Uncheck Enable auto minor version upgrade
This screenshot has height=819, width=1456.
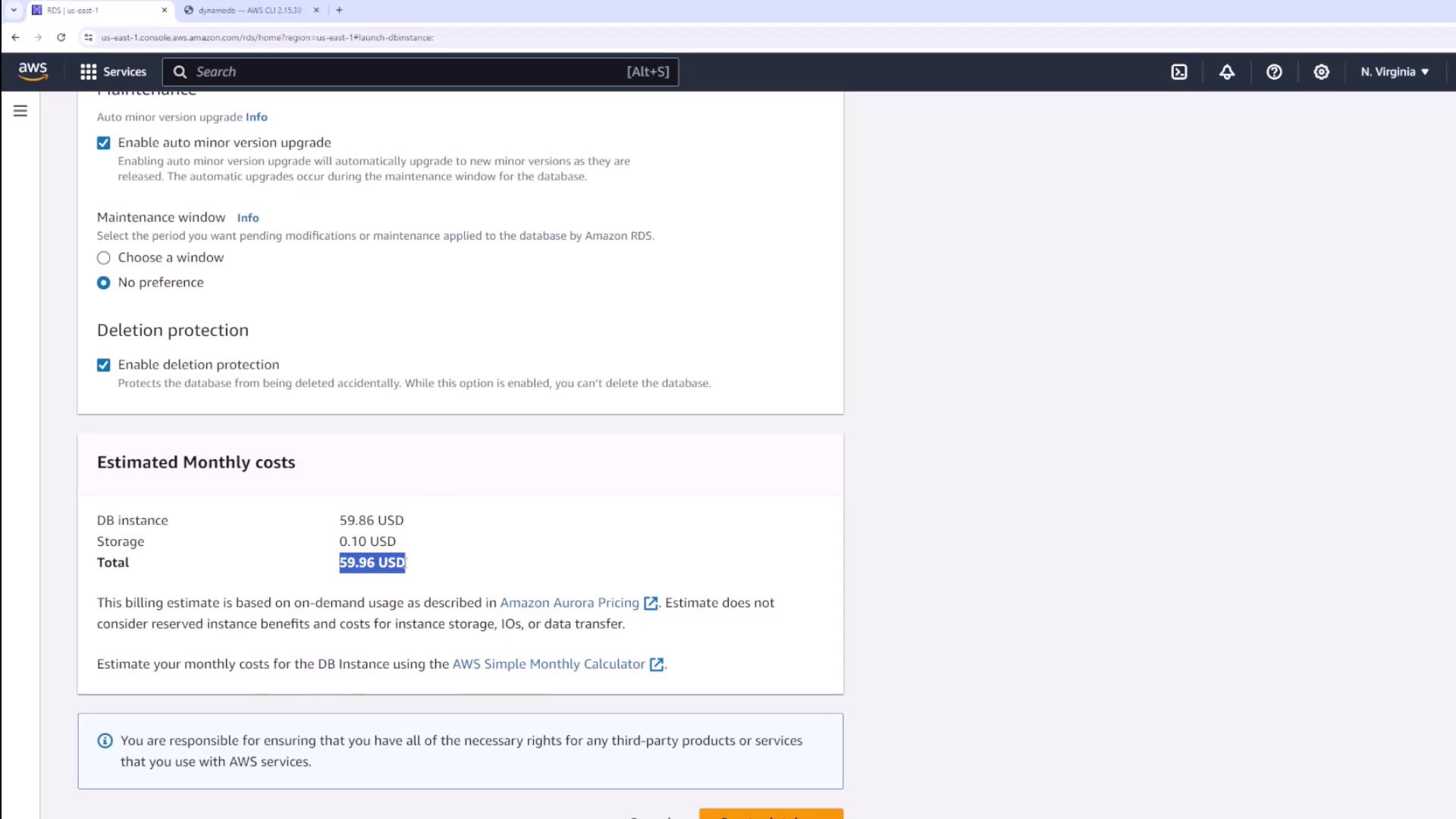pyautogui.click(x=104, y=143)
